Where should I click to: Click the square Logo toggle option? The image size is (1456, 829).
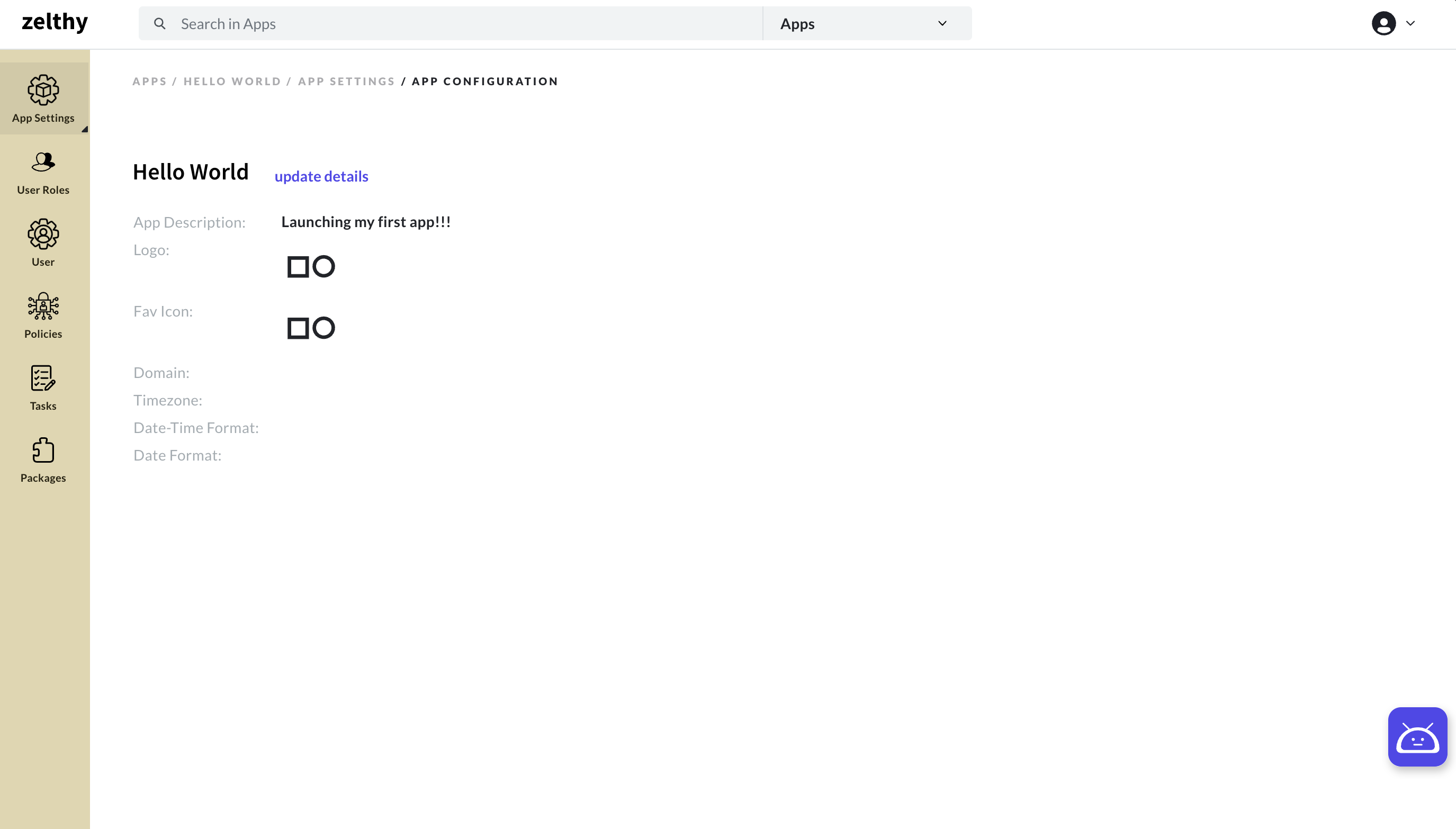[x=297, y=265]
